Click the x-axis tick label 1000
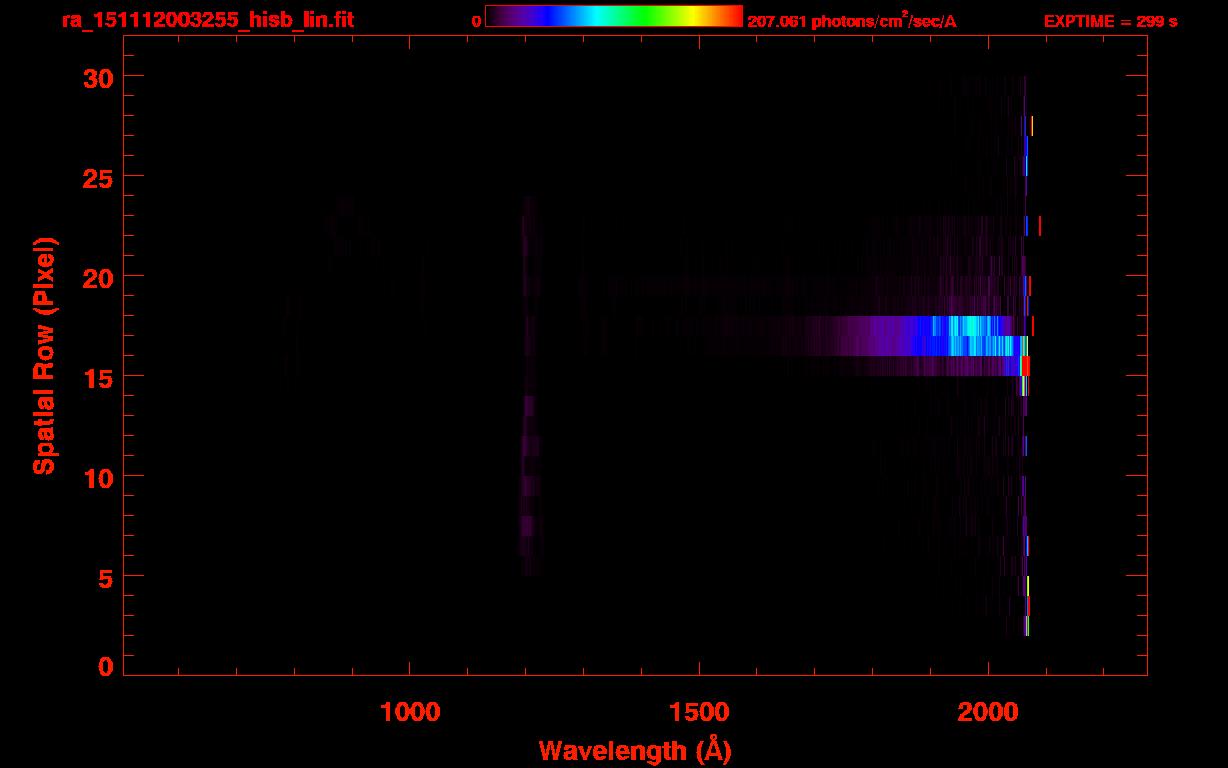 click(x=410, y=711)
